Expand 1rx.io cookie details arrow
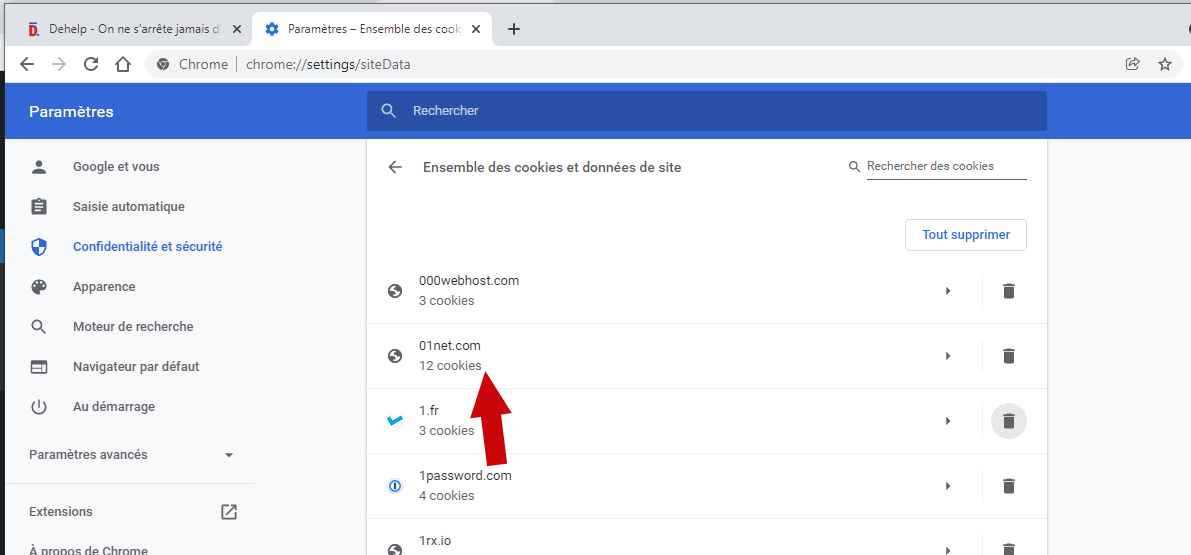 click(948, 550)
